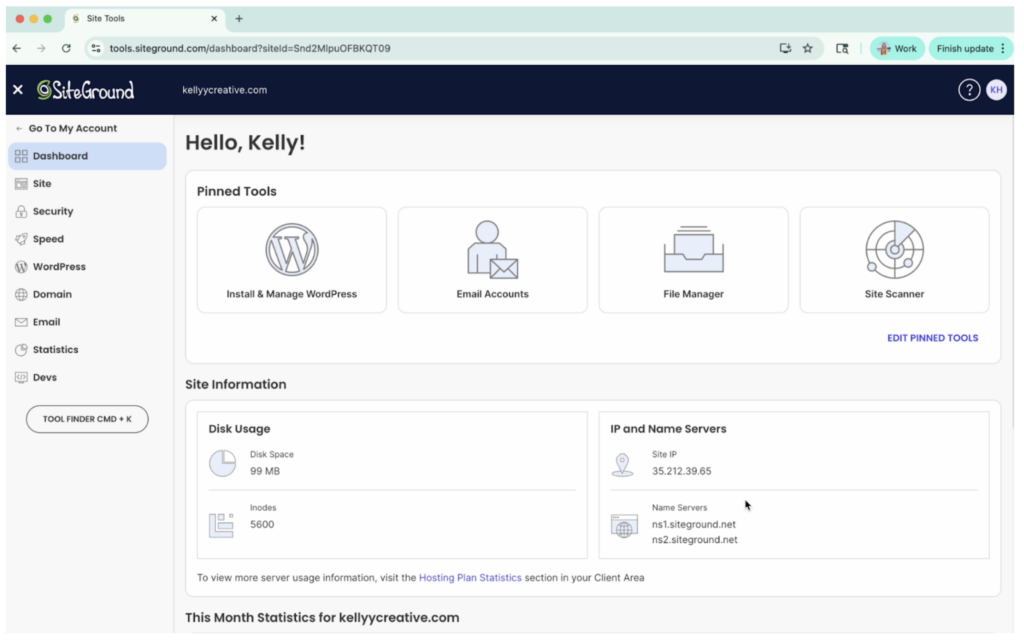This screenshot has height=641, width=1024.
Task: Open the WordPress sidebar menu item
Action: point(59,267)
